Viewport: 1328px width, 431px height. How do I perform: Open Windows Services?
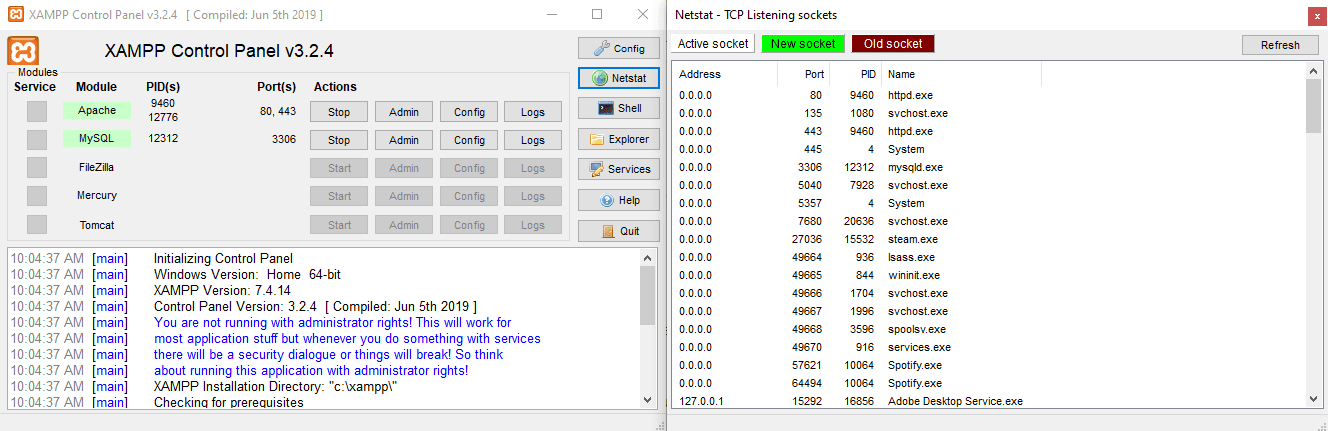619,169
